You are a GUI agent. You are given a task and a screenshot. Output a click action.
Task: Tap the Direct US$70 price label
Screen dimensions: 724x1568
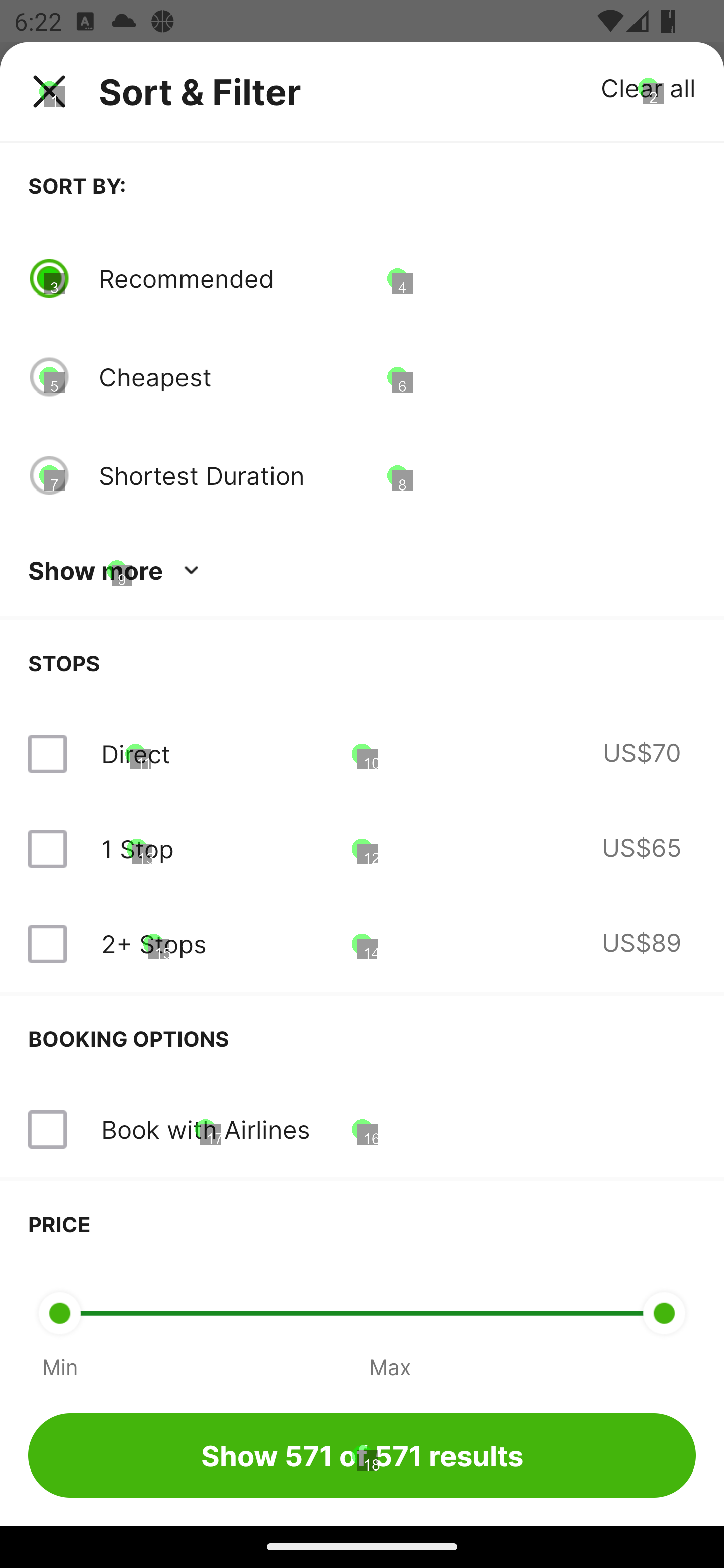pos(641,753)
